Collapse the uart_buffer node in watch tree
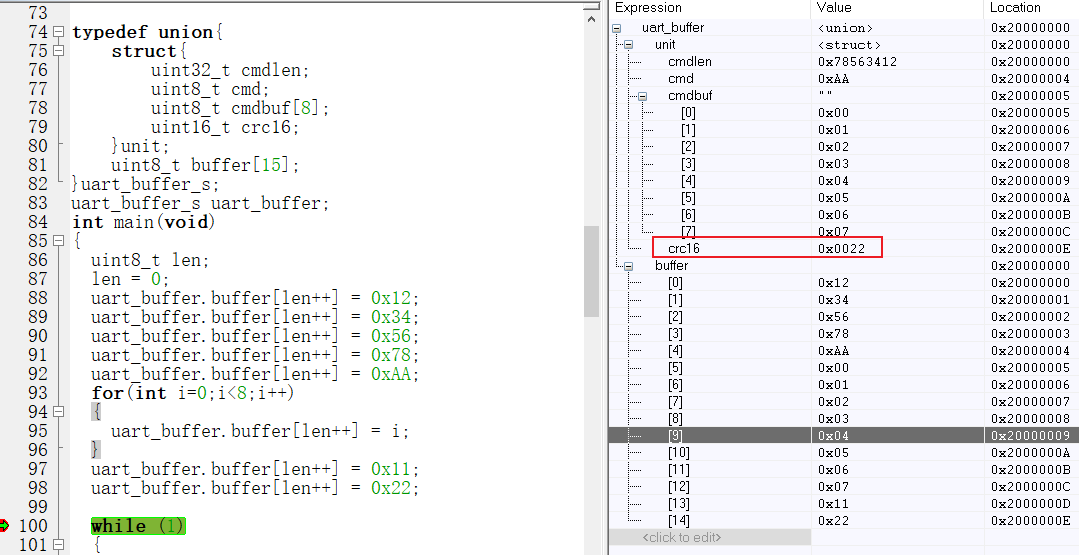Image resolution: width=1079 pixels, height=555 pixels. click(617, 28)
